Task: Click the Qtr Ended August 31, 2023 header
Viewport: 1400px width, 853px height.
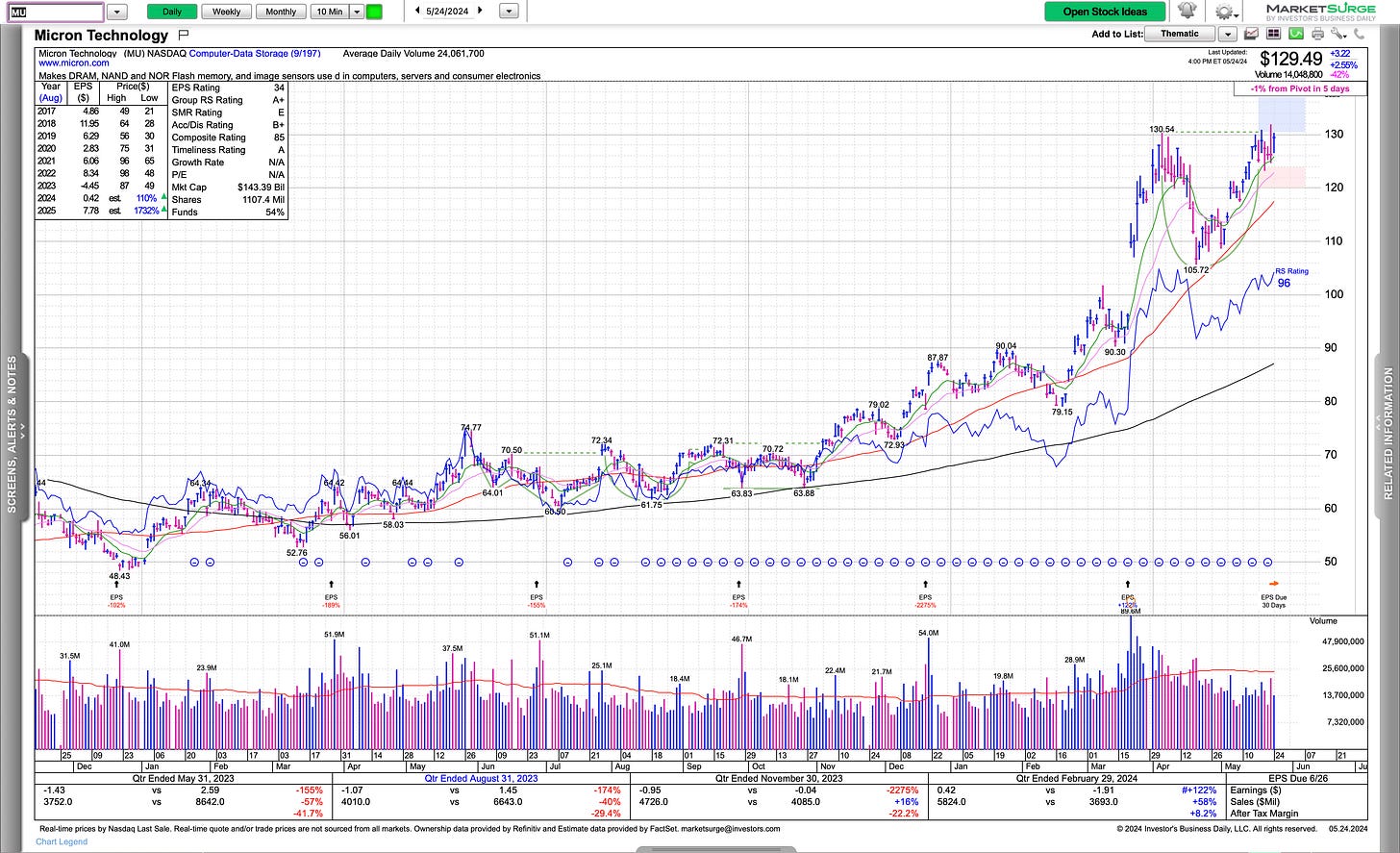Action: [x=483, y=778]
